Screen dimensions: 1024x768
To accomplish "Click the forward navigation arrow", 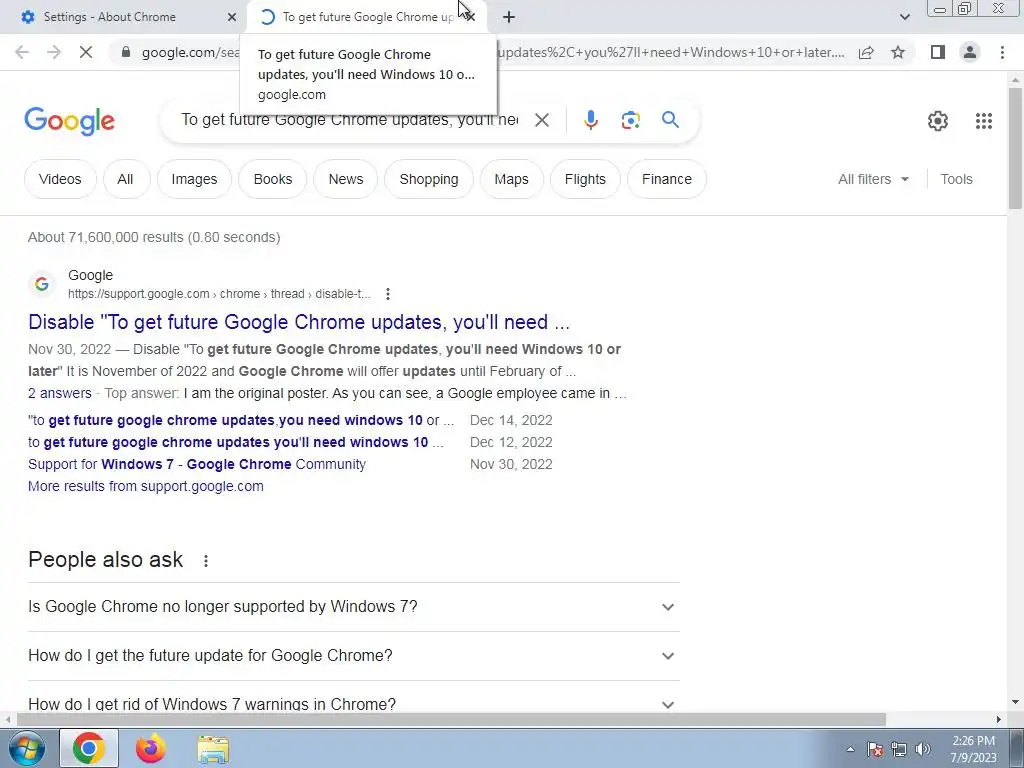I will click(54, 52).
